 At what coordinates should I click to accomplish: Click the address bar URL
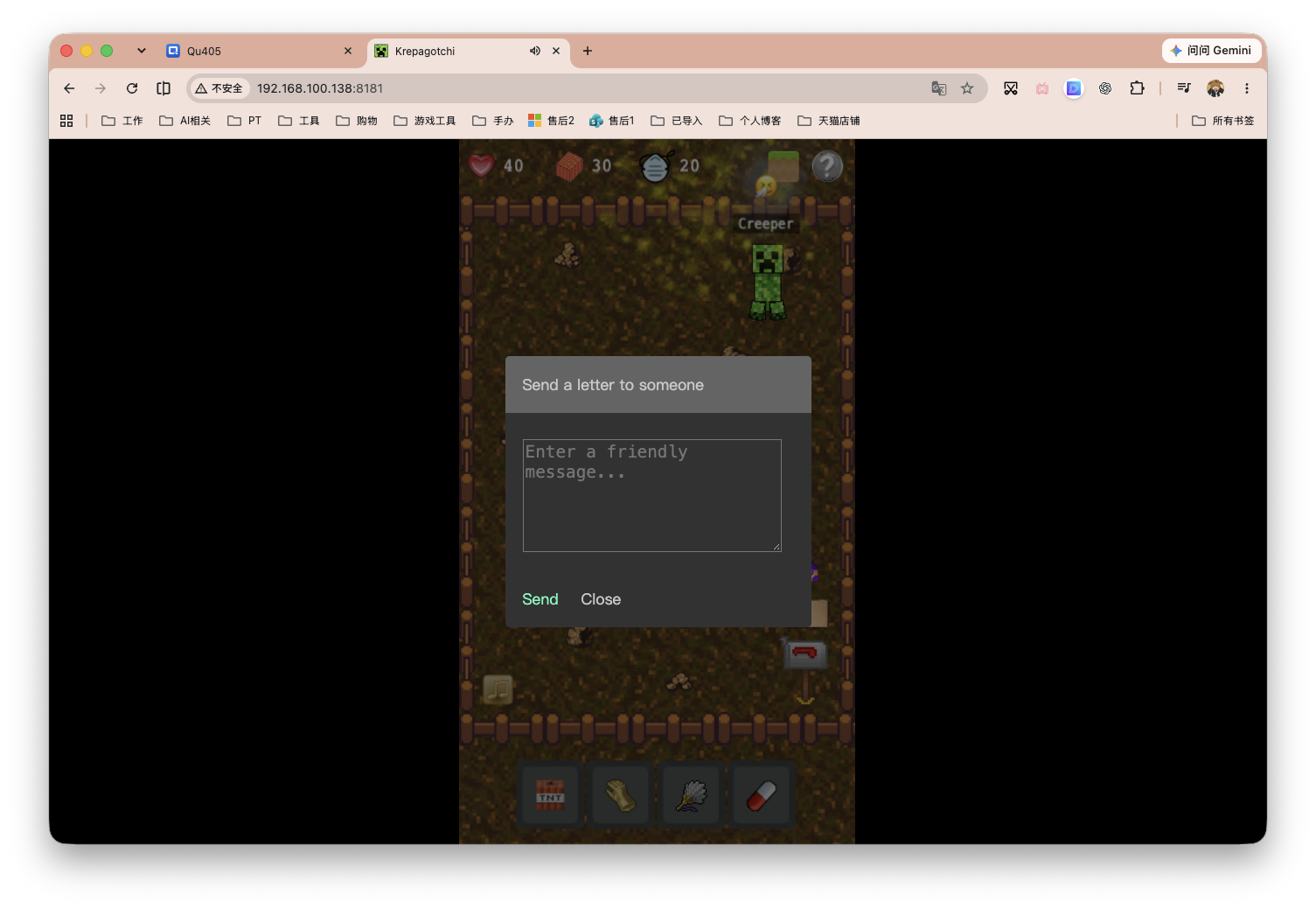click(x=320, y=88)
